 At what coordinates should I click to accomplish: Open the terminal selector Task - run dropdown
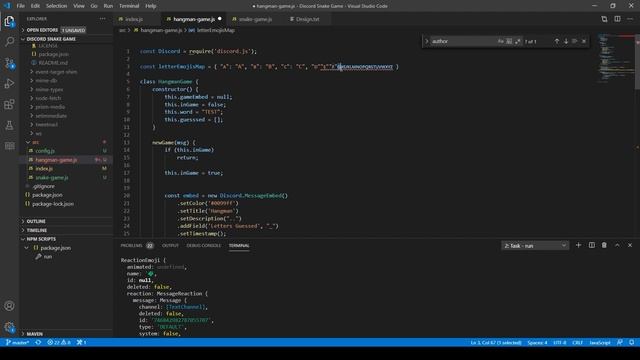click(x=535, y=246)
